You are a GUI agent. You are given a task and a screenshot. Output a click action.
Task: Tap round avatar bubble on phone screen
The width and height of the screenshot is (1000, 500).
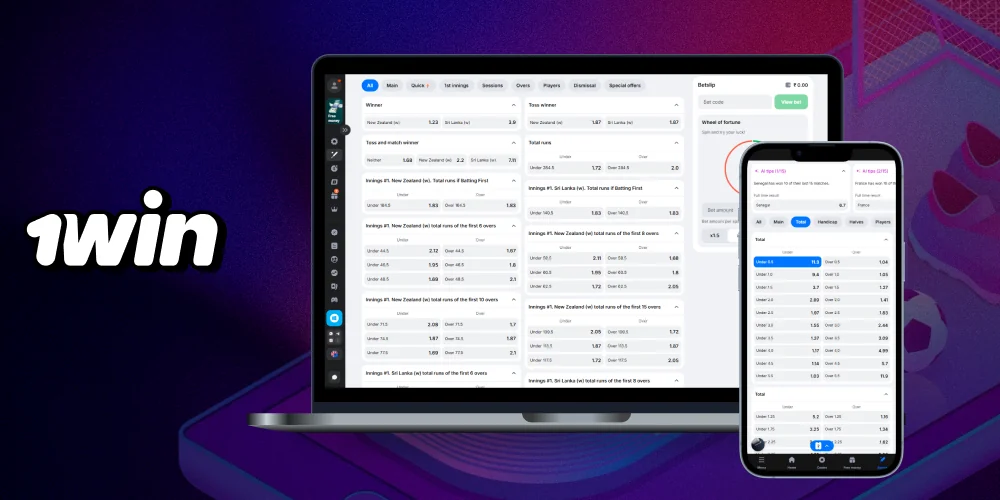click(x=758, y=444)
